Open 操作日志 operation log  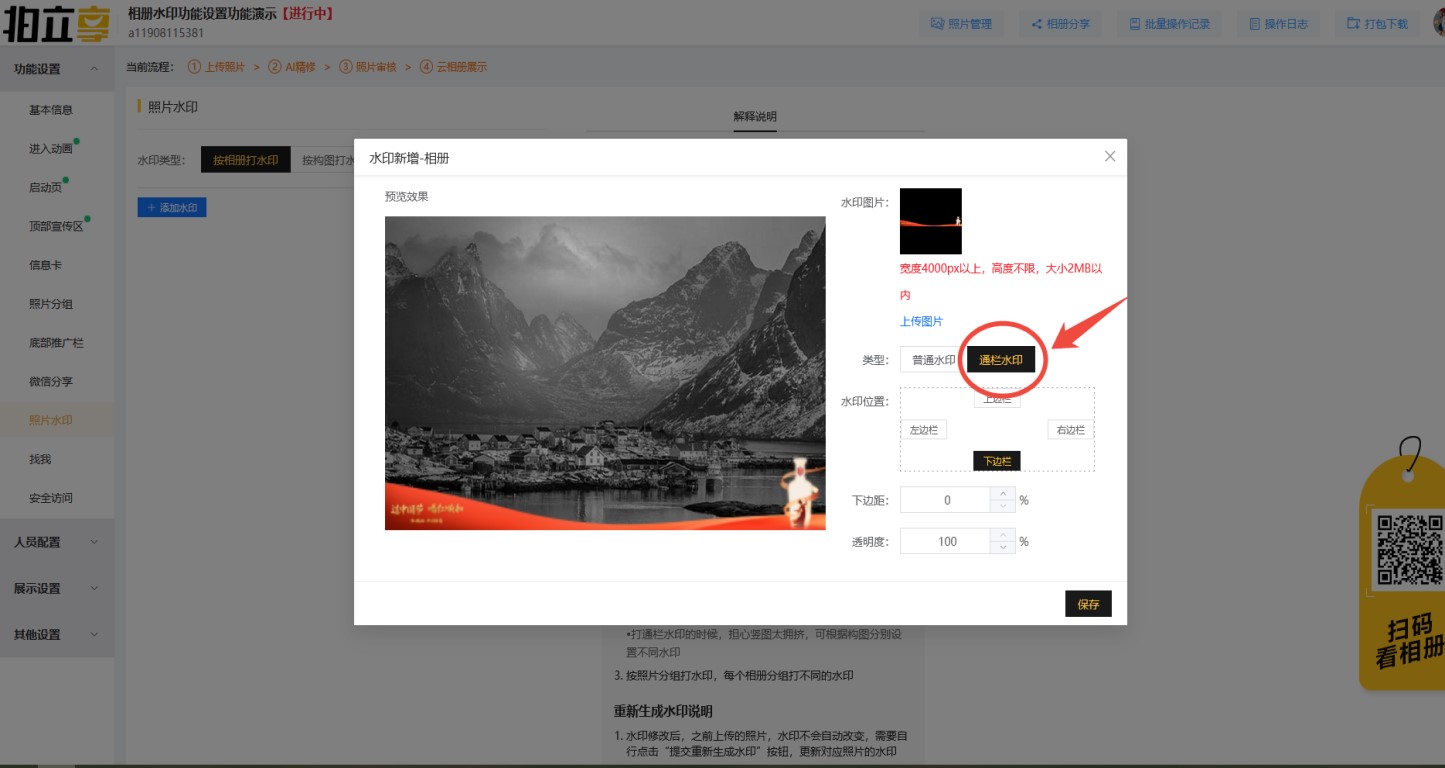1278,24
